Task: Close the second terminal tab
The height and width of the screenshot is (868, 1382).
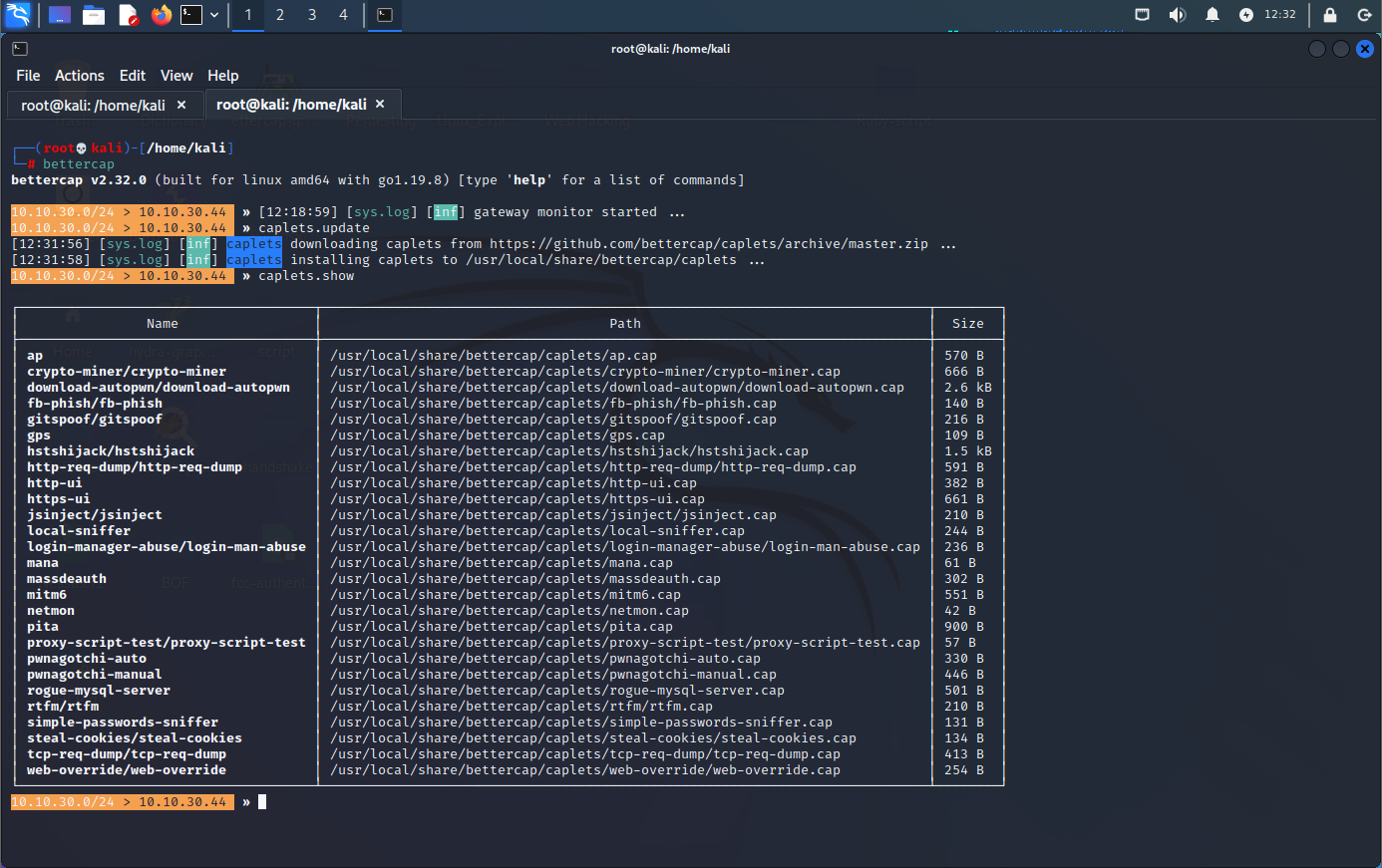Action: click(x=380, y=104)
